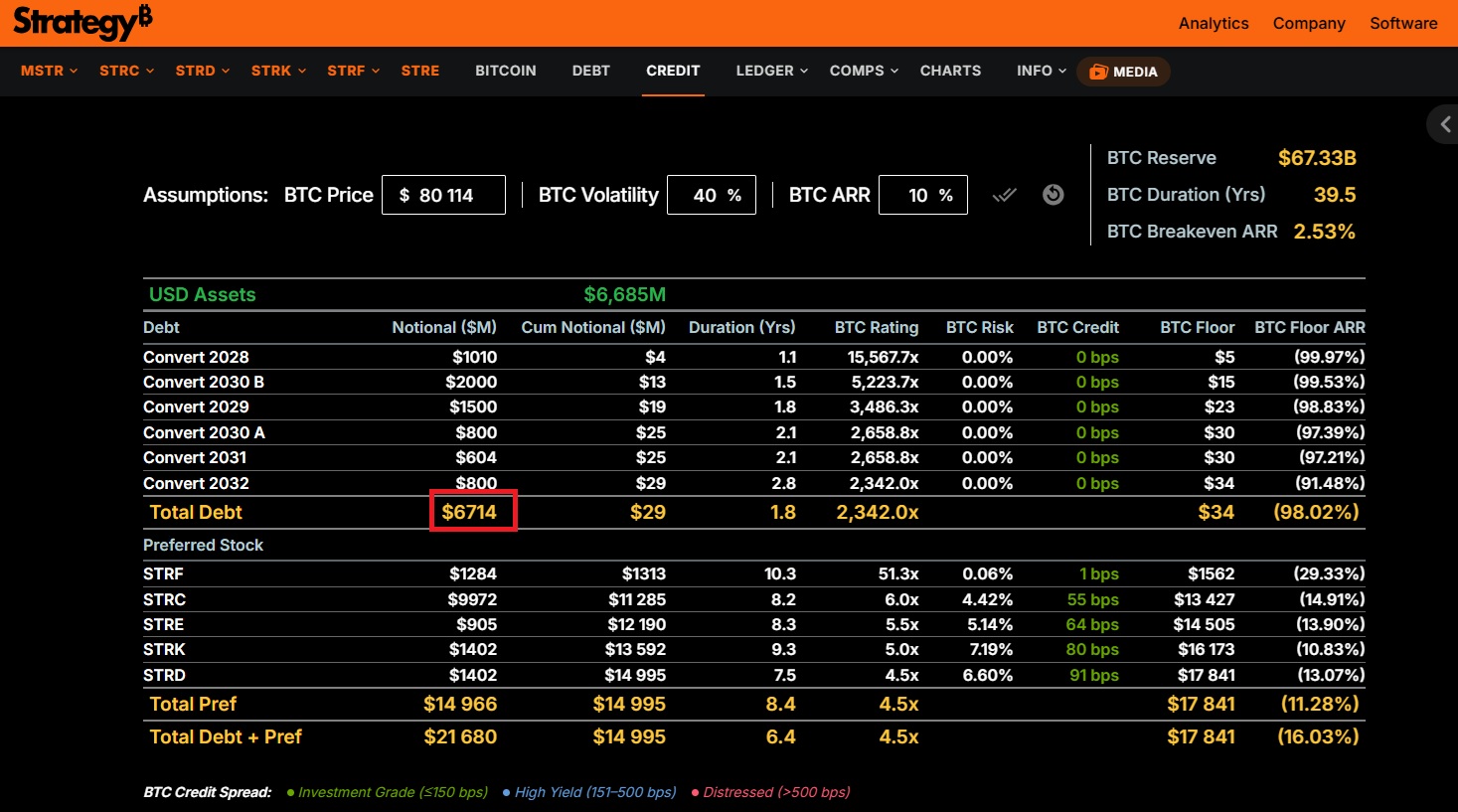
Task: Open the CHARTS tab
Action: coord(950,71)
